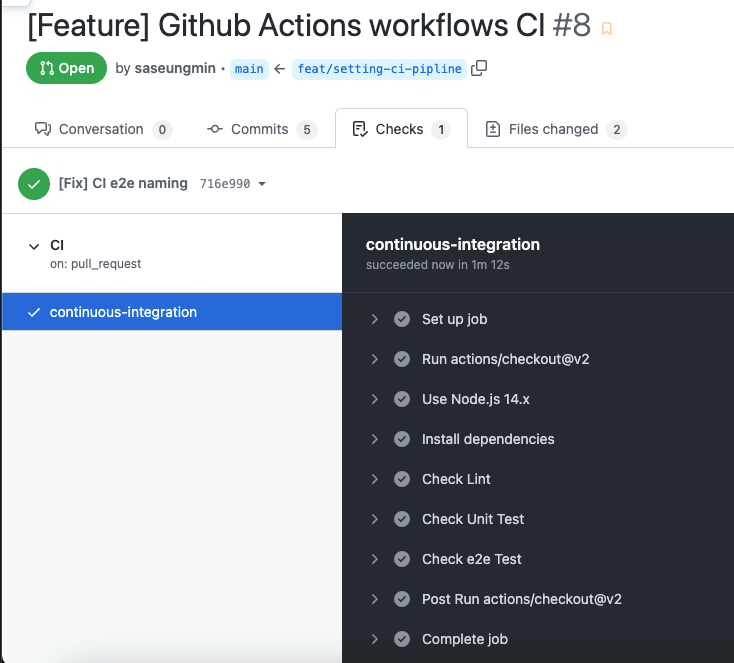Expand the Run actions/checkout@v2 step
The width and height of the screenshot is (734, 663).
374,359
